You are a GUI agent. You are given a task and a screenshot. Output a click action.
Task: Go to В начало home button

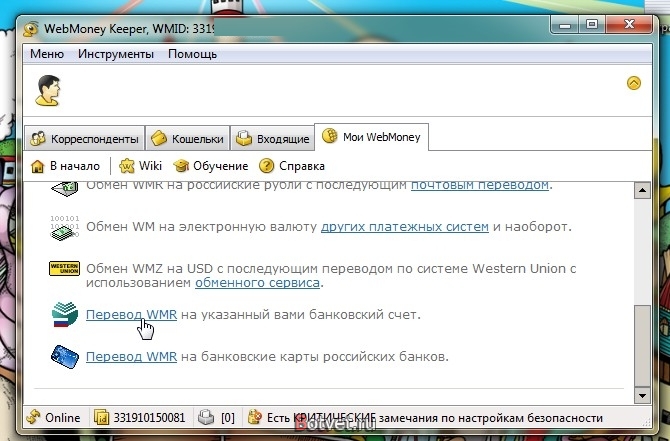65,166
